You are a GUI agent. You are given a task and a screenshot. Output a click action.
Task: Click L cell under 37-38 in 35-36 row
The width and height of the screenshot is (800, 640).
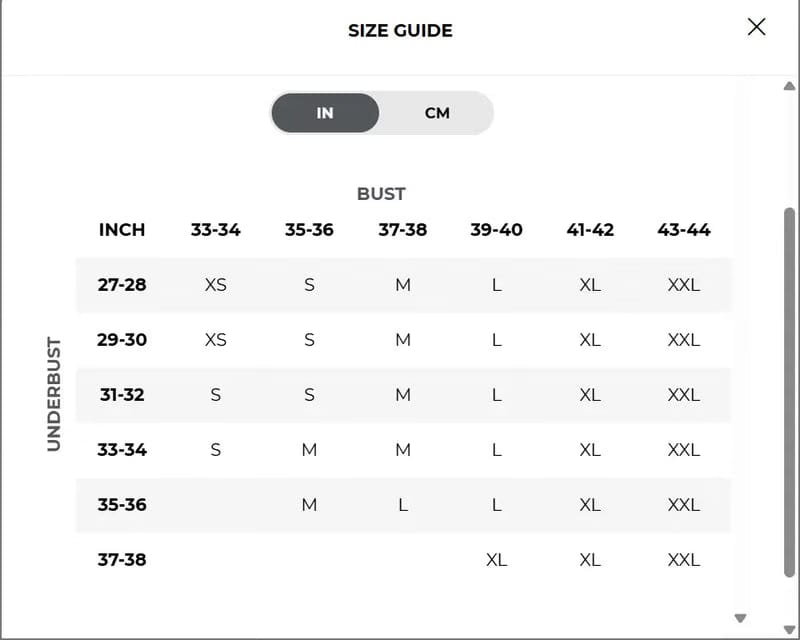point(403,505)
